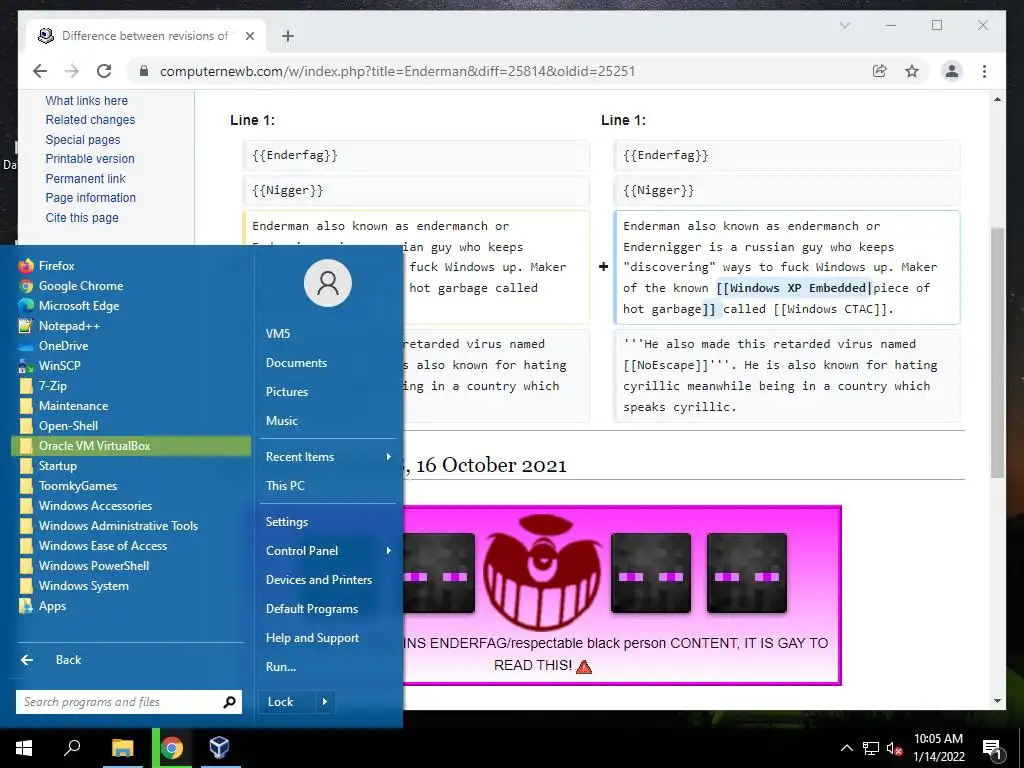
Task: Share this page via Chrome share icon
Action: [880, 71]
